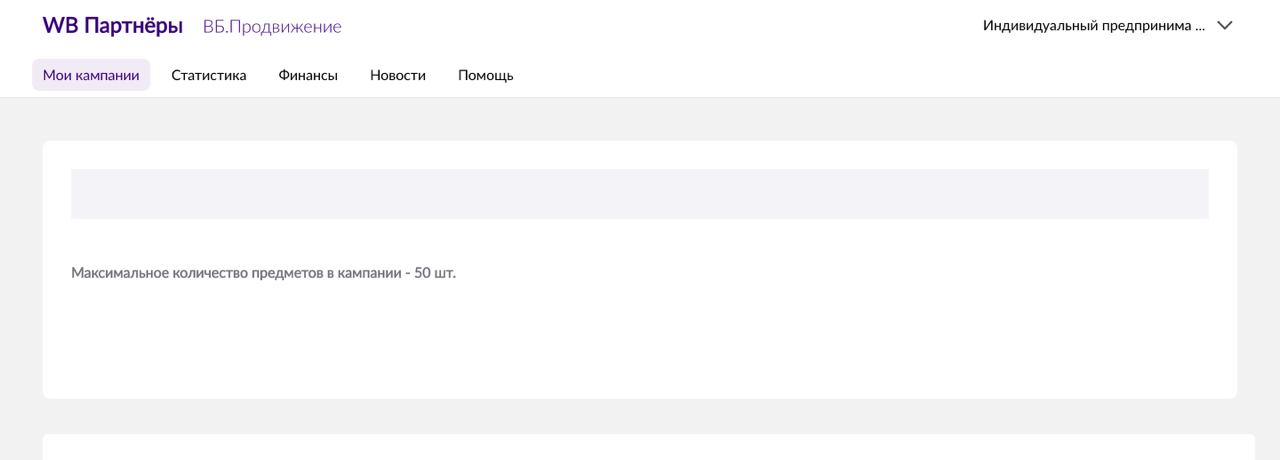Click the gray placeholder bar in the card

click(x=640, y=194)
